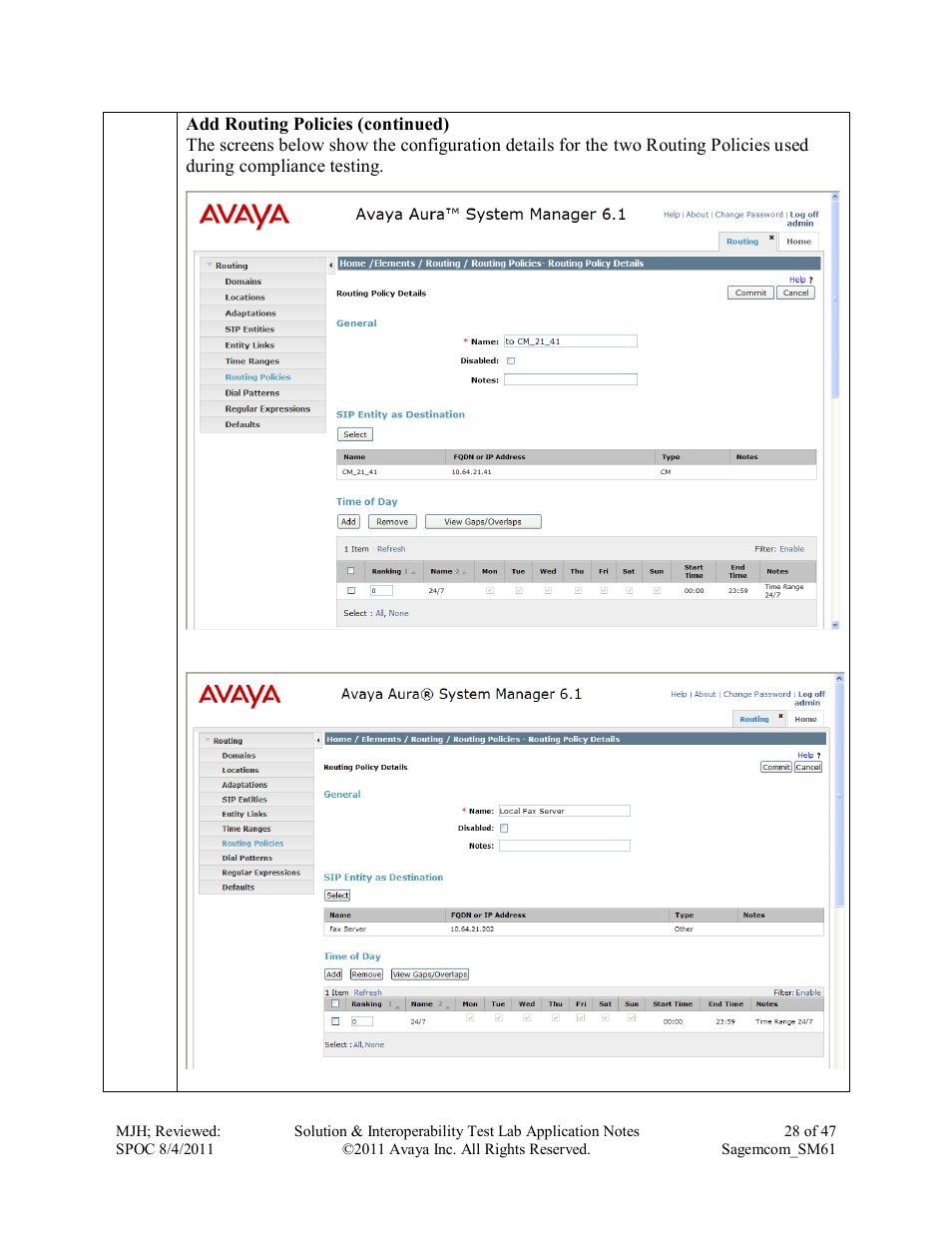
Task: Open Regular Expressions in Local Fax Server screenshot sidebar
Action: 260,873
